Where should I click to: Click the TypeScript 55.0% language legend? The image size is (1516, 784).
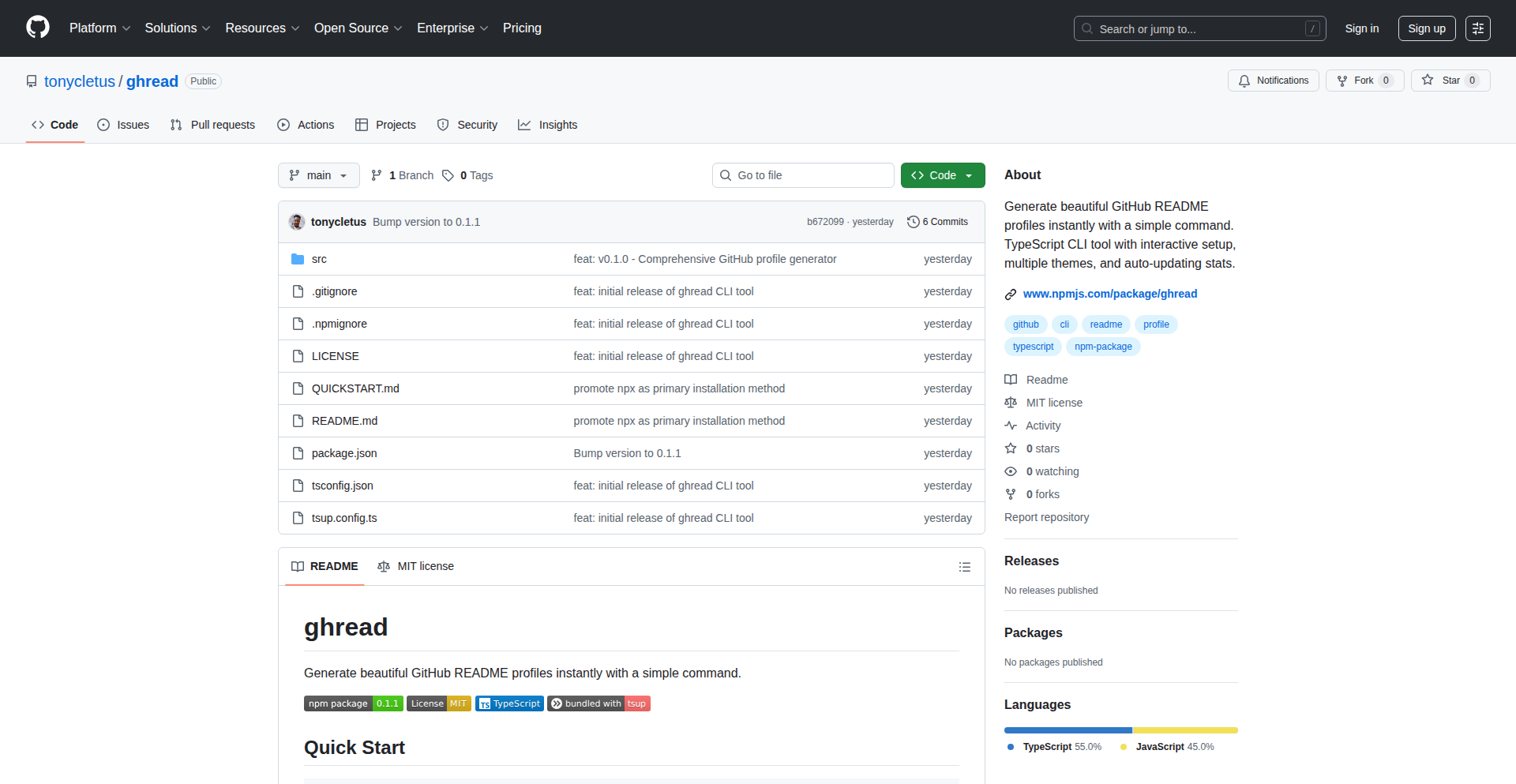coord(1054,747)
